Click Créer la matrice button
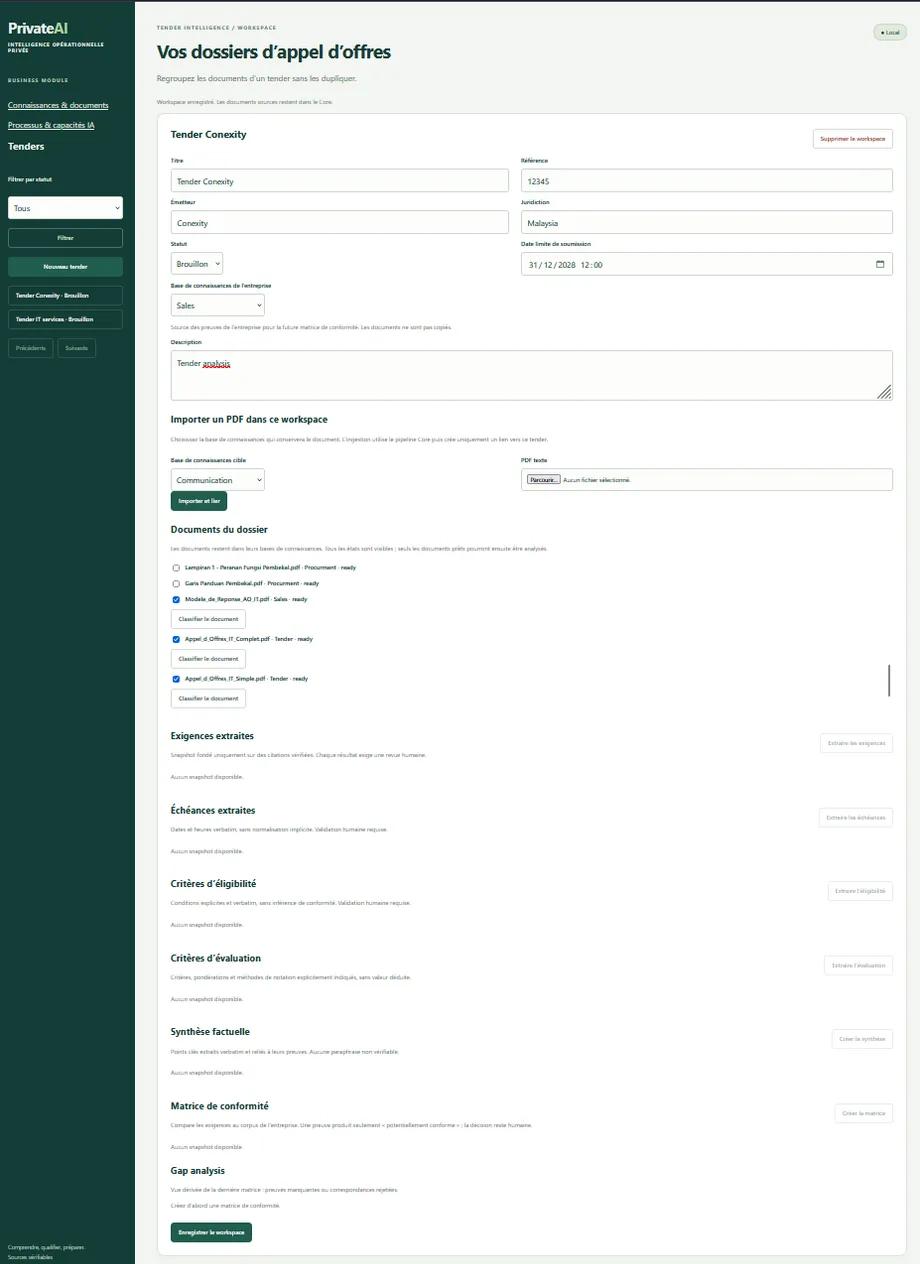The height and width of the screenshot is (1264, 920). point(864,1113)
